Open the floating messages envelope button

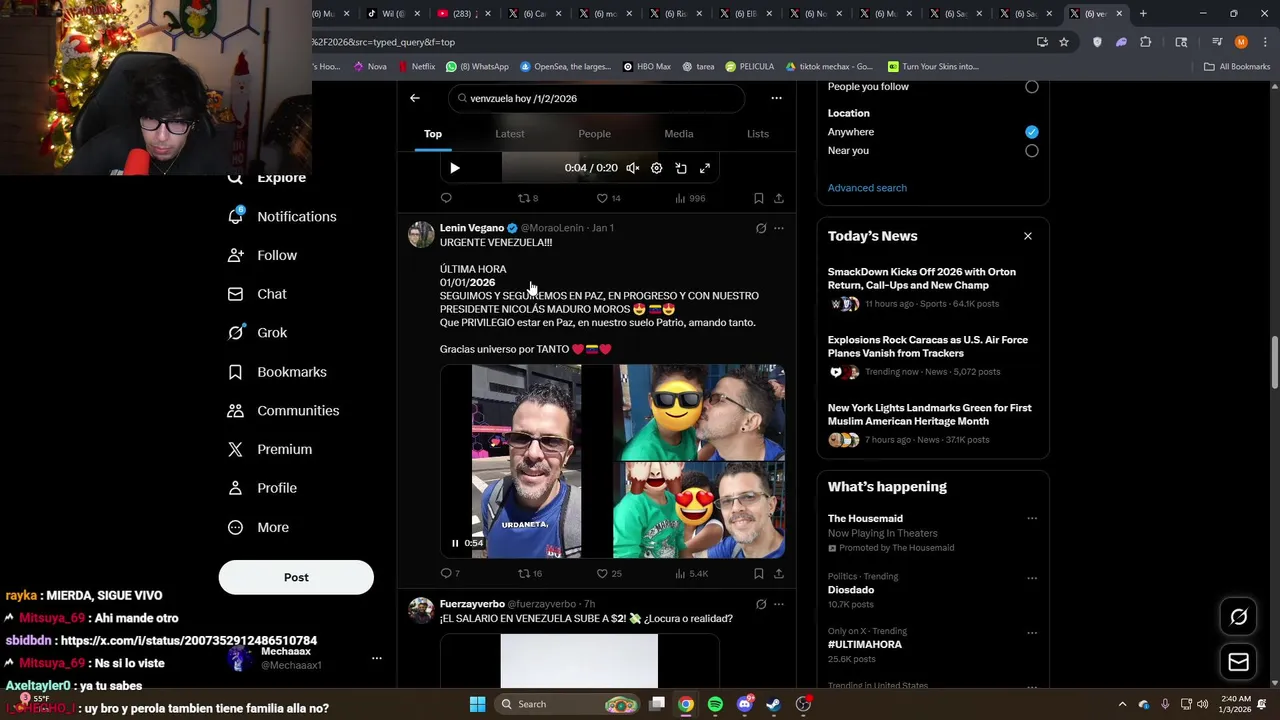[x=1238, y=662]
